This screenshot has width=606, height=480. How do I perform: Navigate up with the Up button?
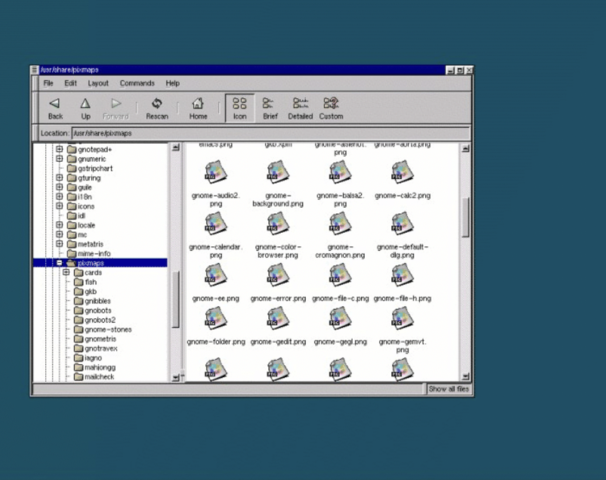pyautogui.click(x=85, y=109)
